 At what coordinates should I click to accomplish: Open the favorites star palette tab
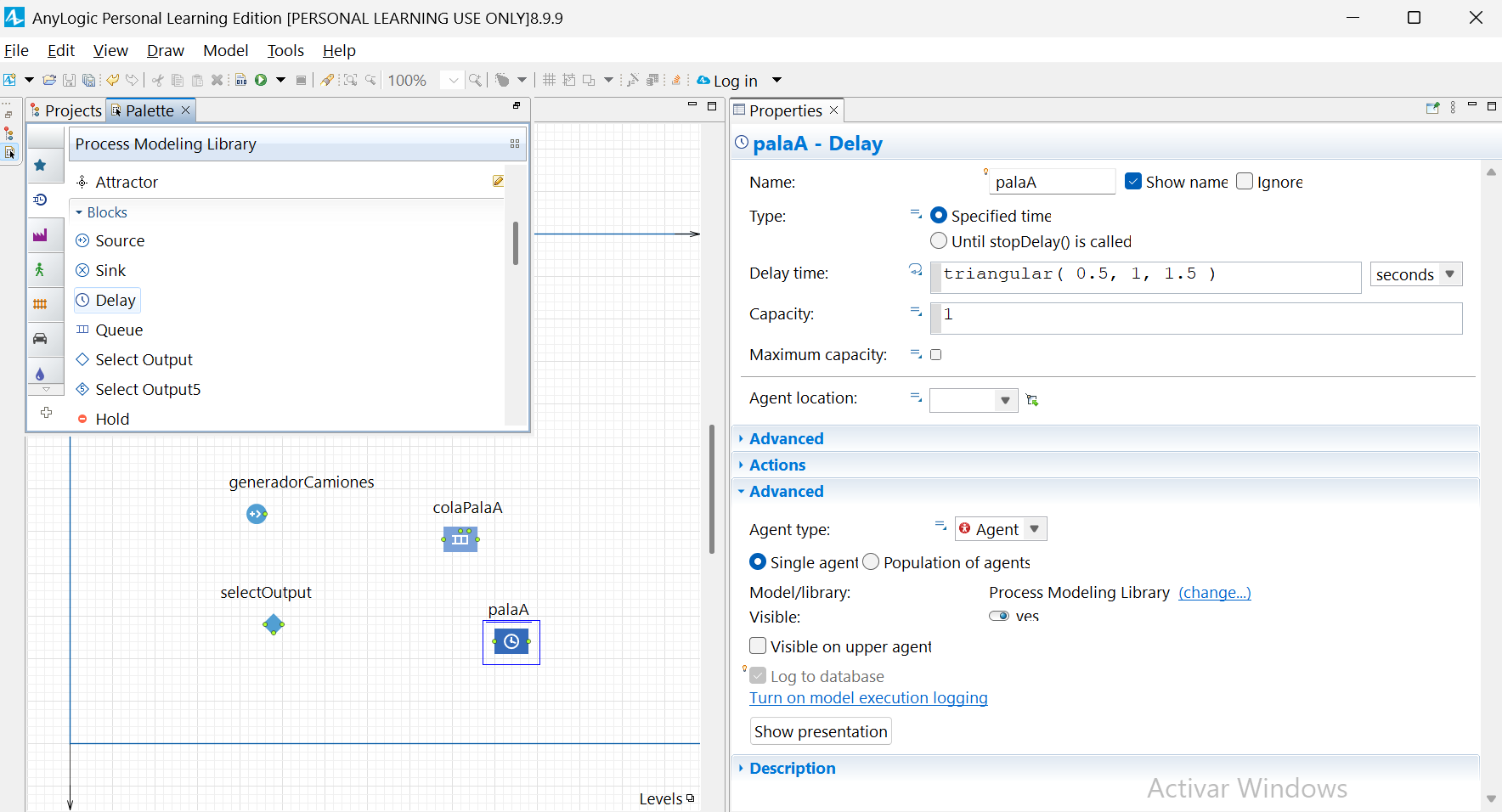[40, 166]
